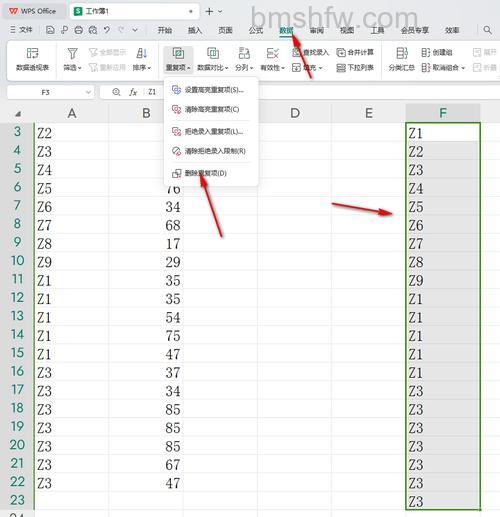Click the 数据对比 data compare icon
Viewport: 500px width, 517px height.
213,53
